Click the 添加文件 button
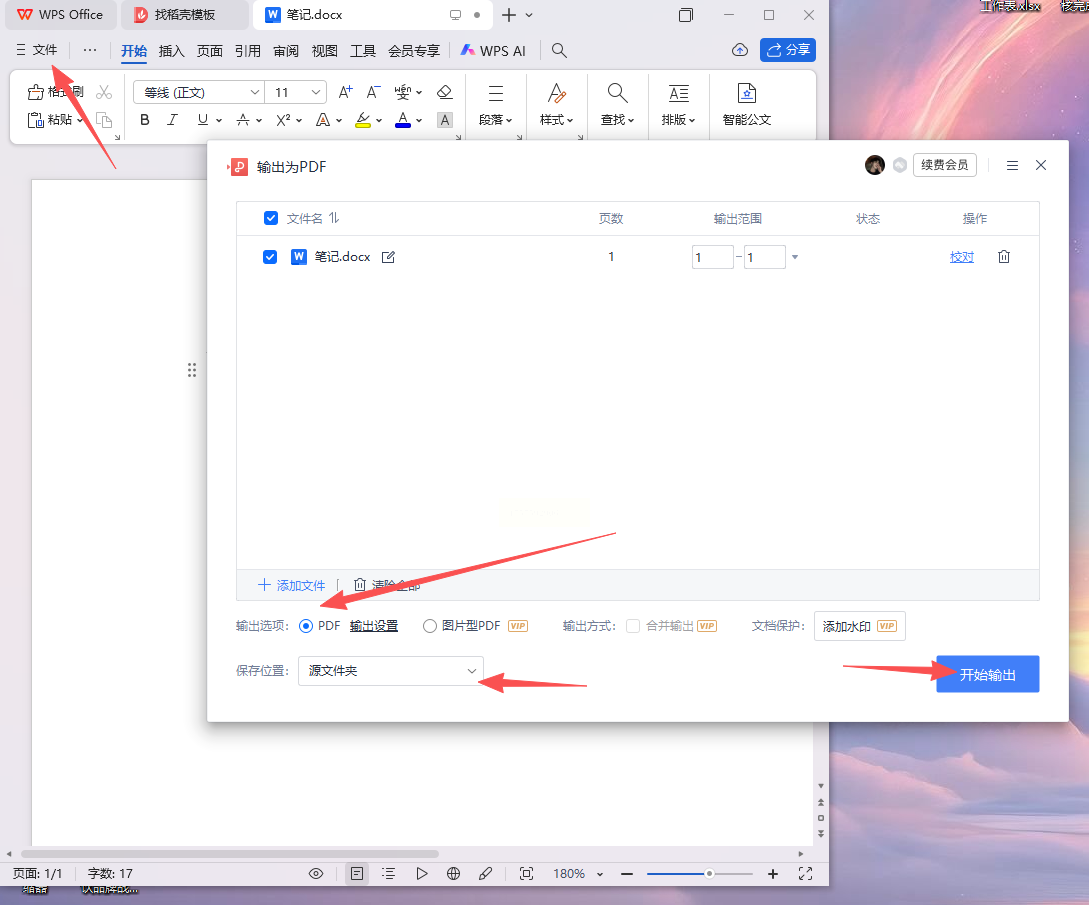The width and height of the screenshot is (1089, 905). tap(292, 585)
